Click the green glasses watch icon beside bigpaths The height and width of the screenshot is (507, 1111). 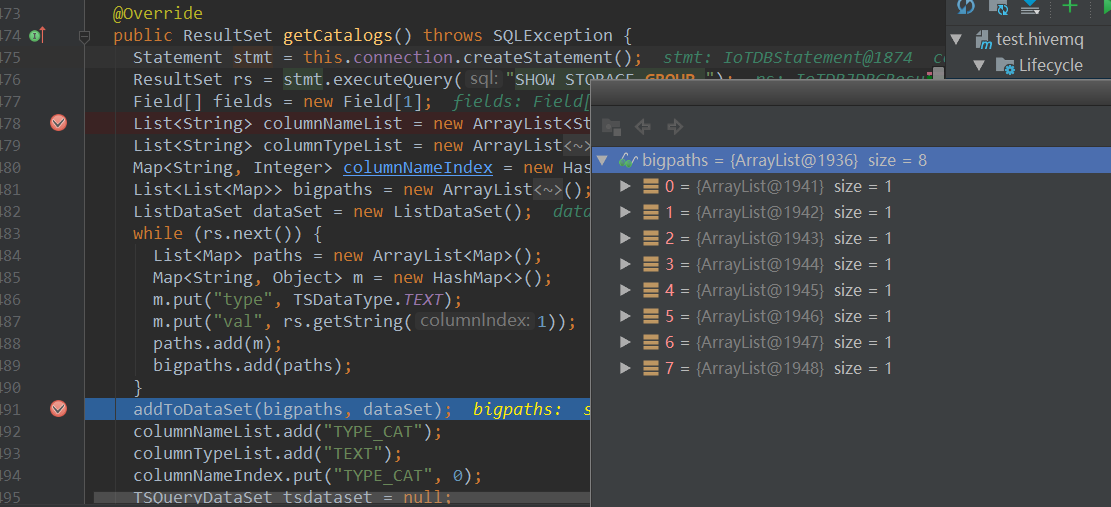tap(628, 161)
